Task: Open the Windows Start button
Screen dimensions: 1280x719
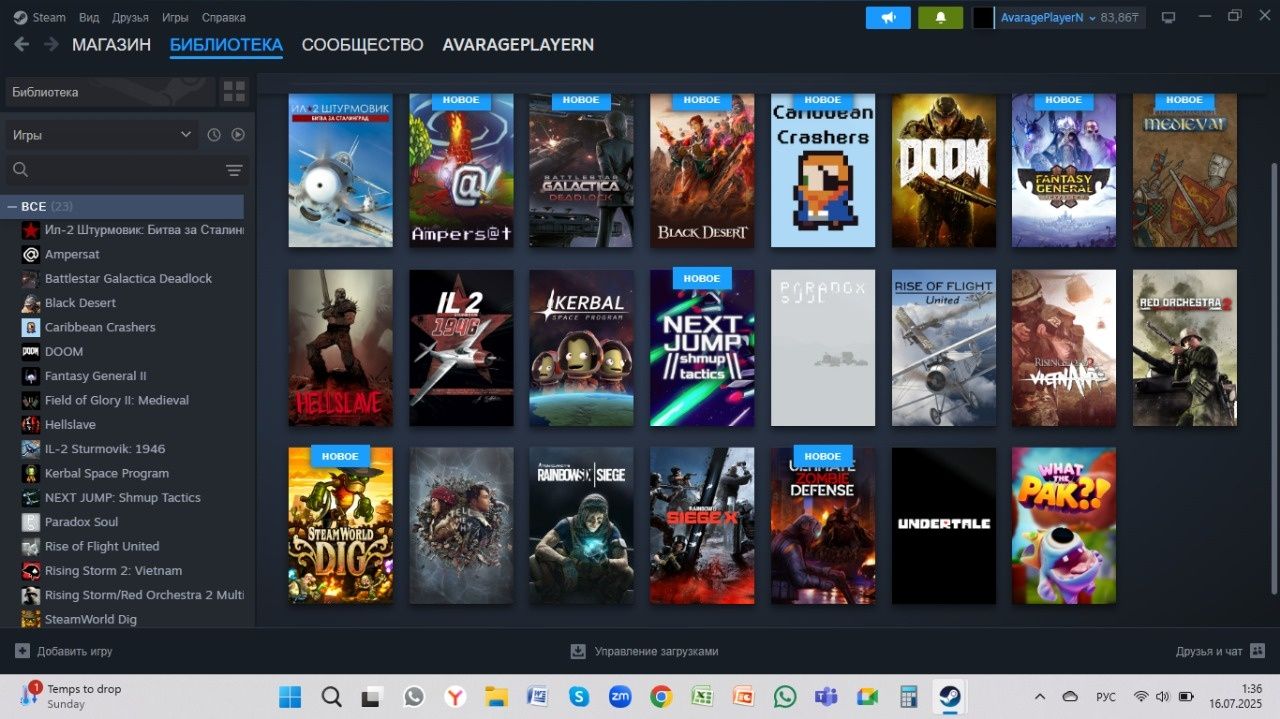Action: pyautogui.click(x=290, y=696)
